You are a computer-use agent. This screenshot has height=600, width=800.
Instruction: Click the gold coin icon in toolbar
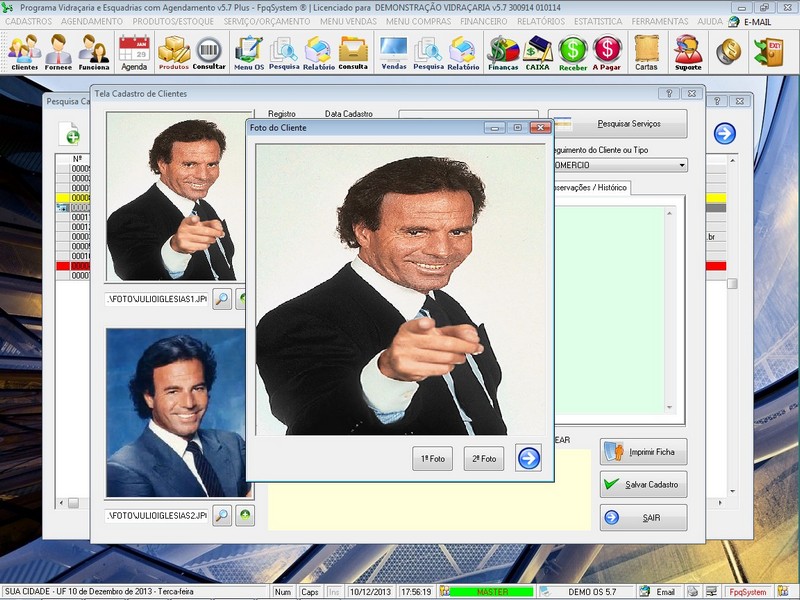point(728,51)
